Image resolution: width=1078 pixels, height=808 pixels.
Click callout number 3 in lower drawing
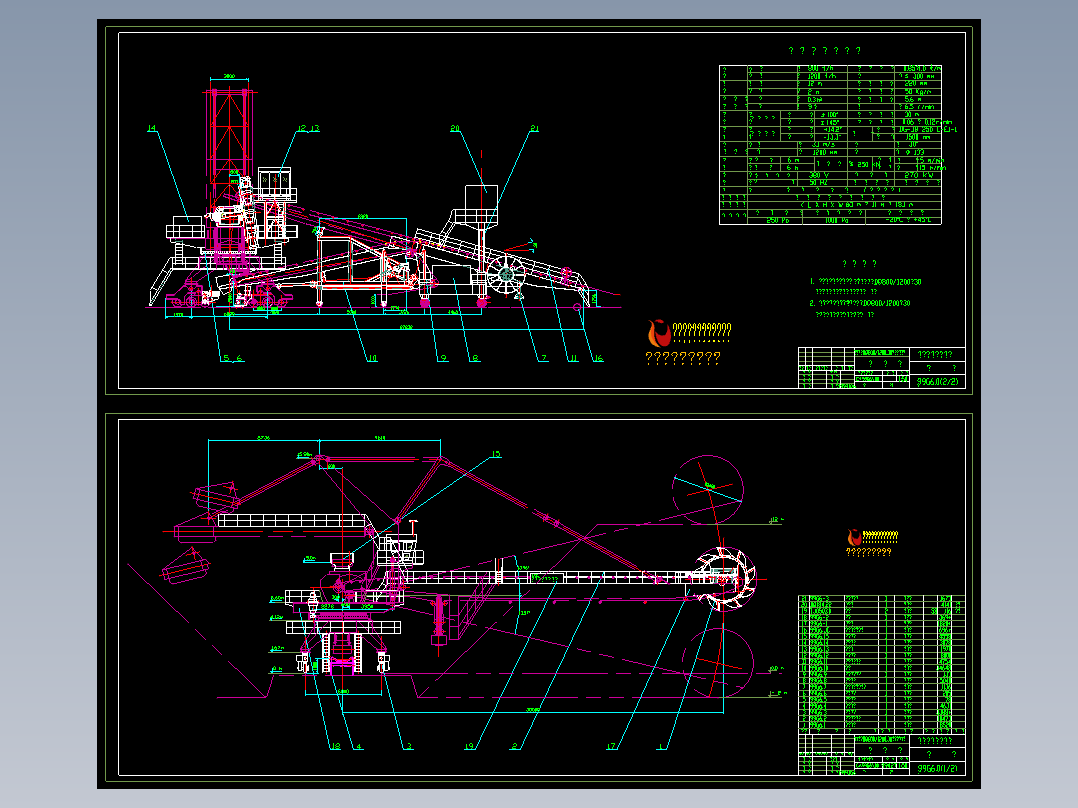409,746
